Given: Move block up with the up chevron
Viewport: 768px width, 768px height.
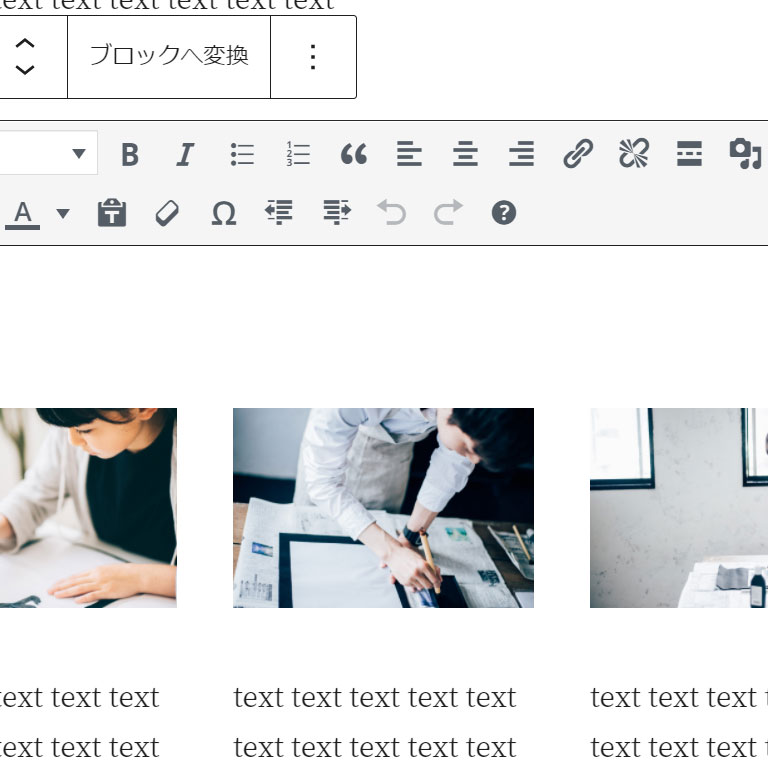Looking at the screenshot, I should 24,44.
